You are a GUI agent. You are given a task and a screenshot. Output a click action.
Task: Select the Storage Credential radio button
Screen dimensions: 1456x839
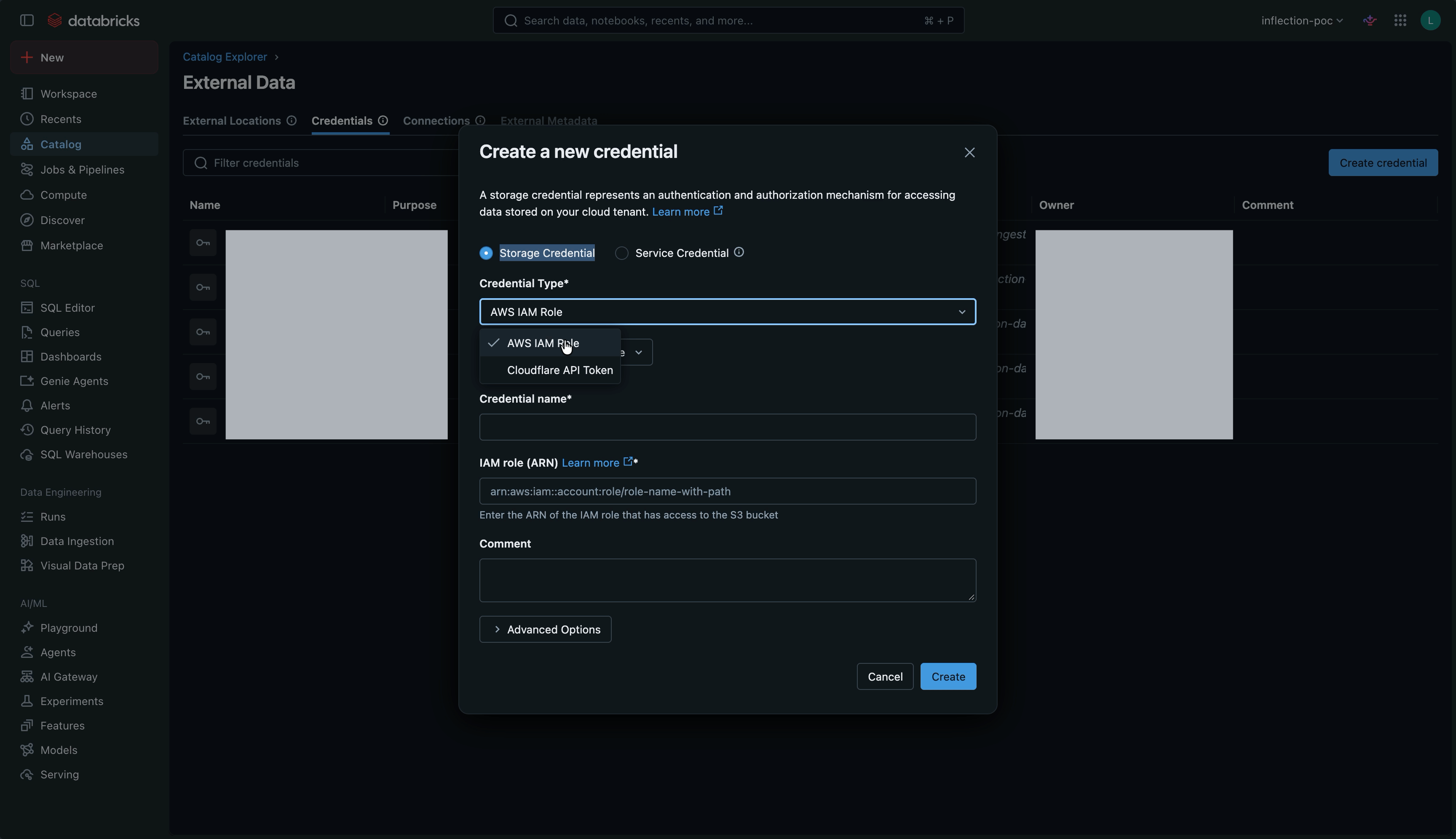pyautogui.click(x=486, y=253)
